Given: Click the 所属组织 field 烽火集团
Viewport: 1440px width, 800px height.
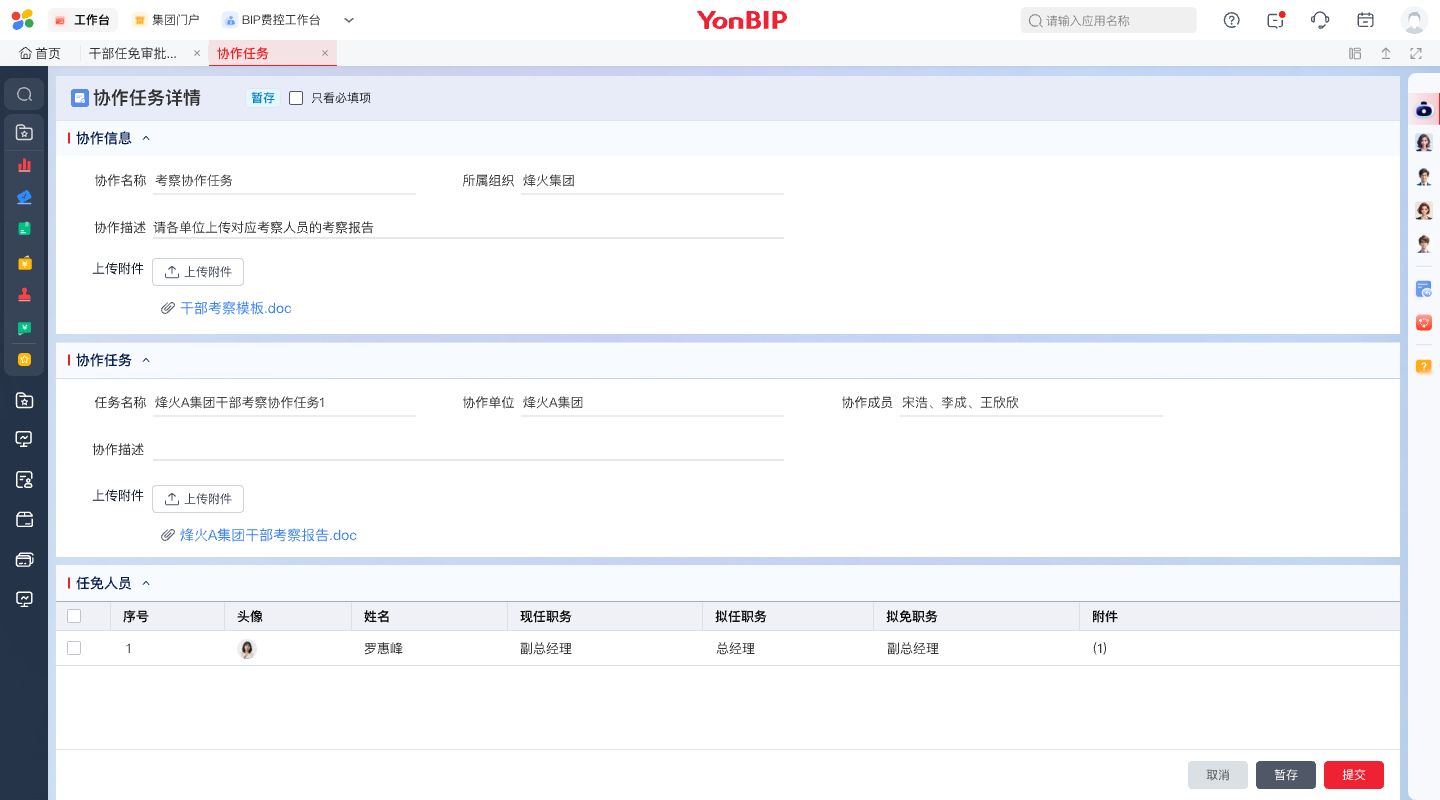Looking at the screenshot, I should (x=652, y=181).
